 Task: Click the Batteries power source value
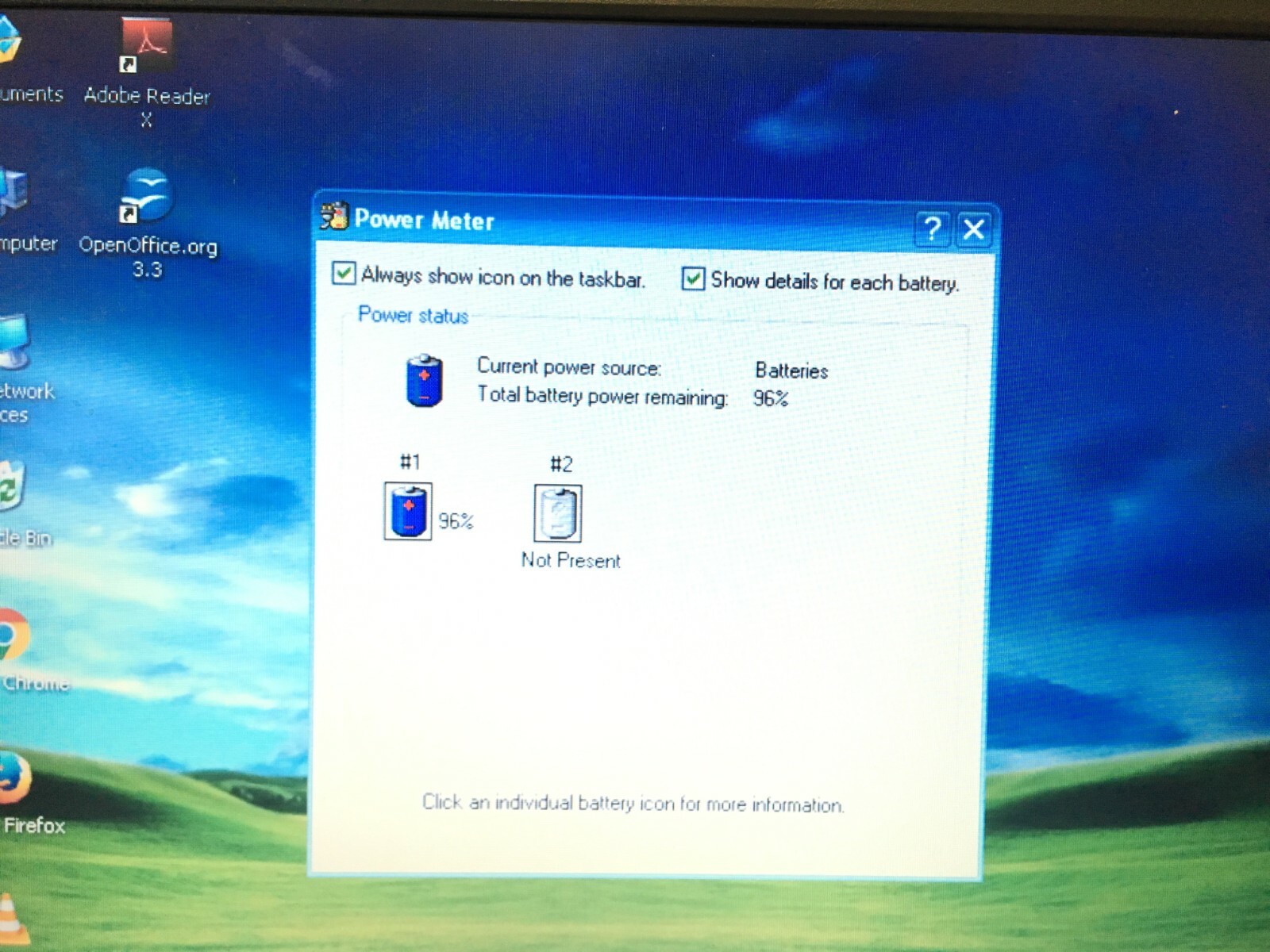click(x=791, y=370)
